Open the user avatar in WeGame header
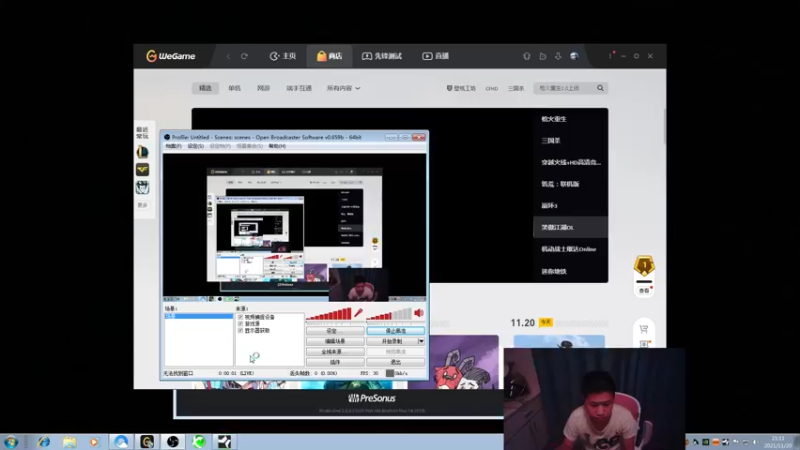 pyautogui.click(x=574, y=56)
